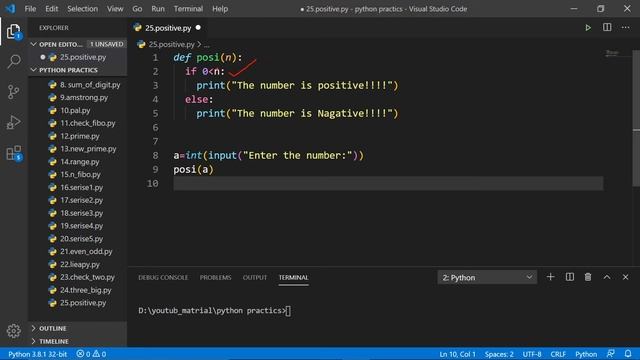This screenshot has height=360, width=640.
Task: Open 24.three_big.py file
Action: [85, 290]
